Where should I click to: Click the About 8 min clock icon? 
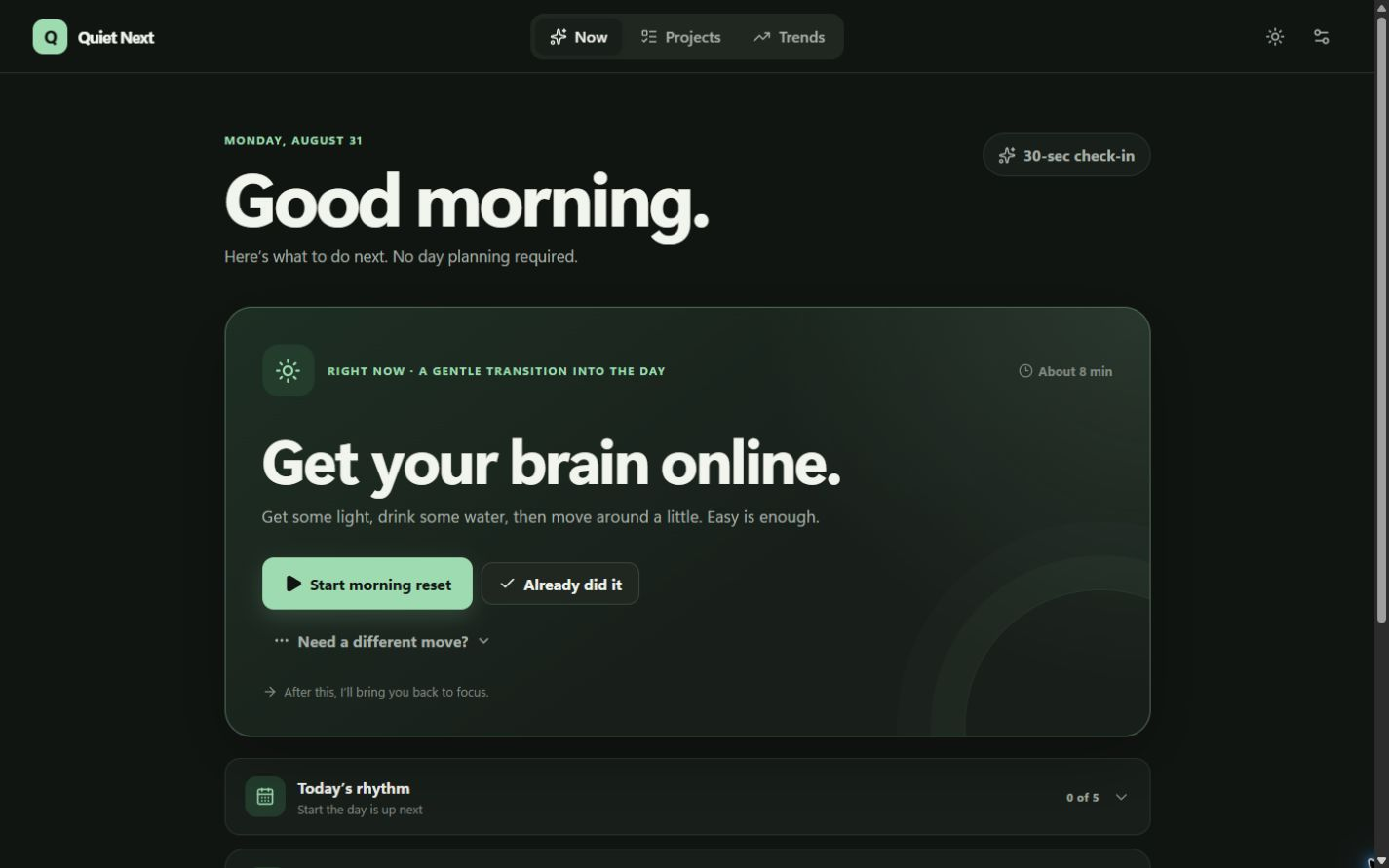[1025, 371]
